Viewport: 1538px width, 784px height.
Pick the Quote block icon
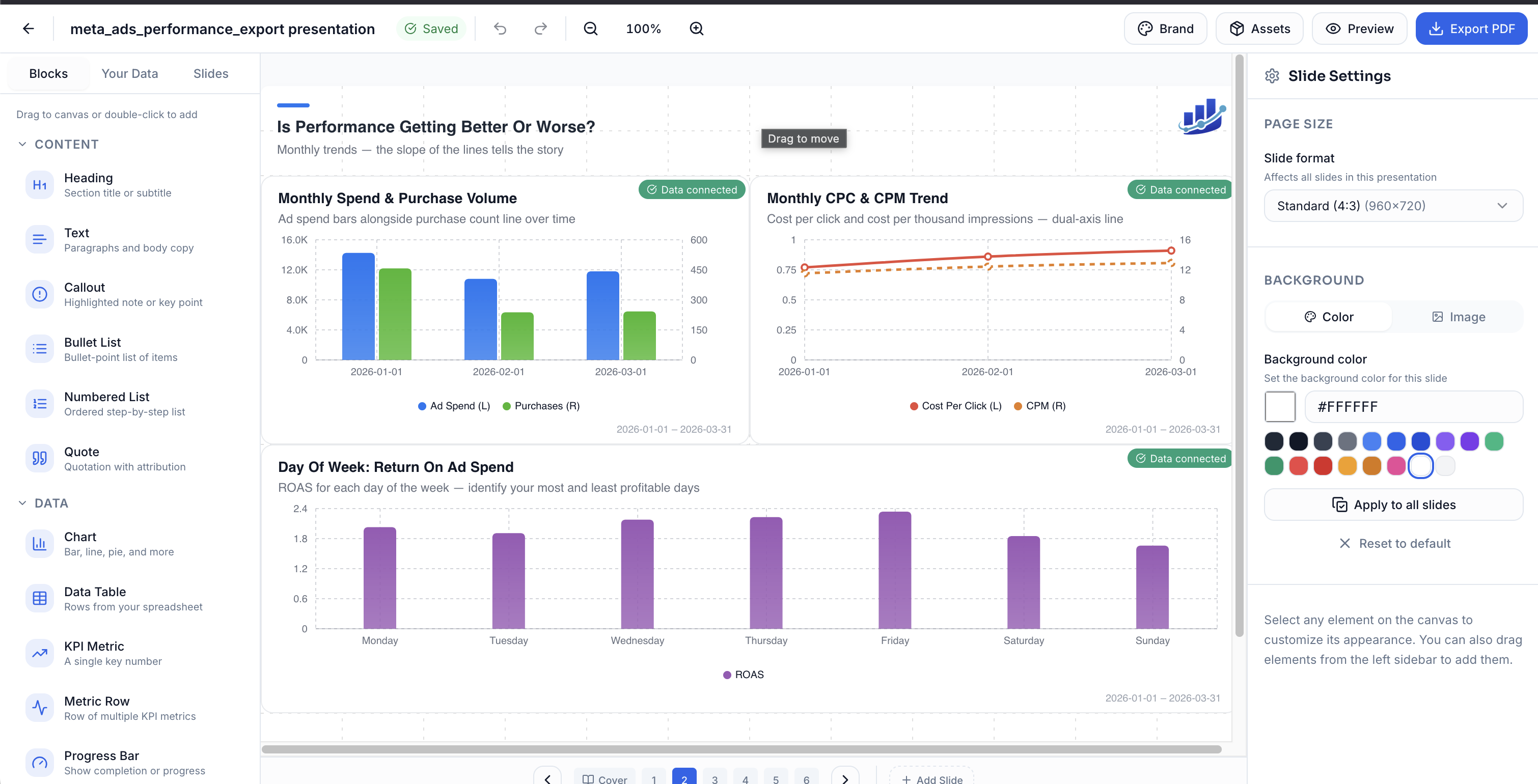pos(39,458)
